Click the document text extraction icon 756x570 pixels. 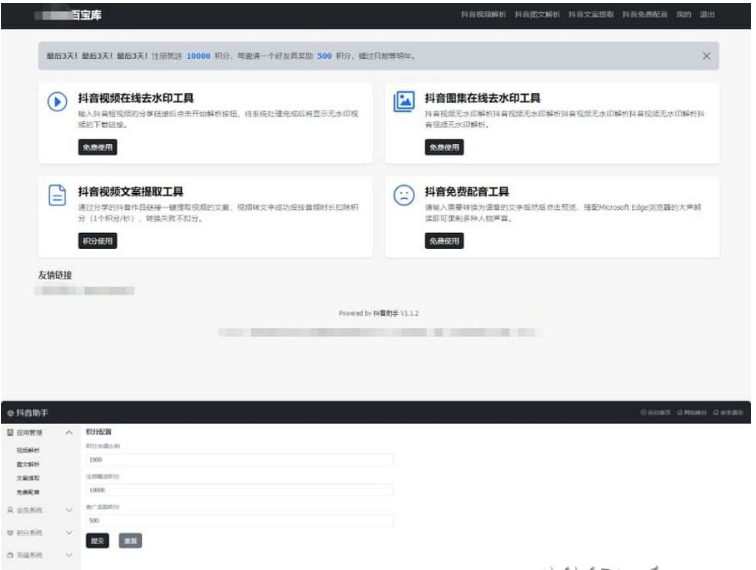pyautogui.click(x=58, y=195)
